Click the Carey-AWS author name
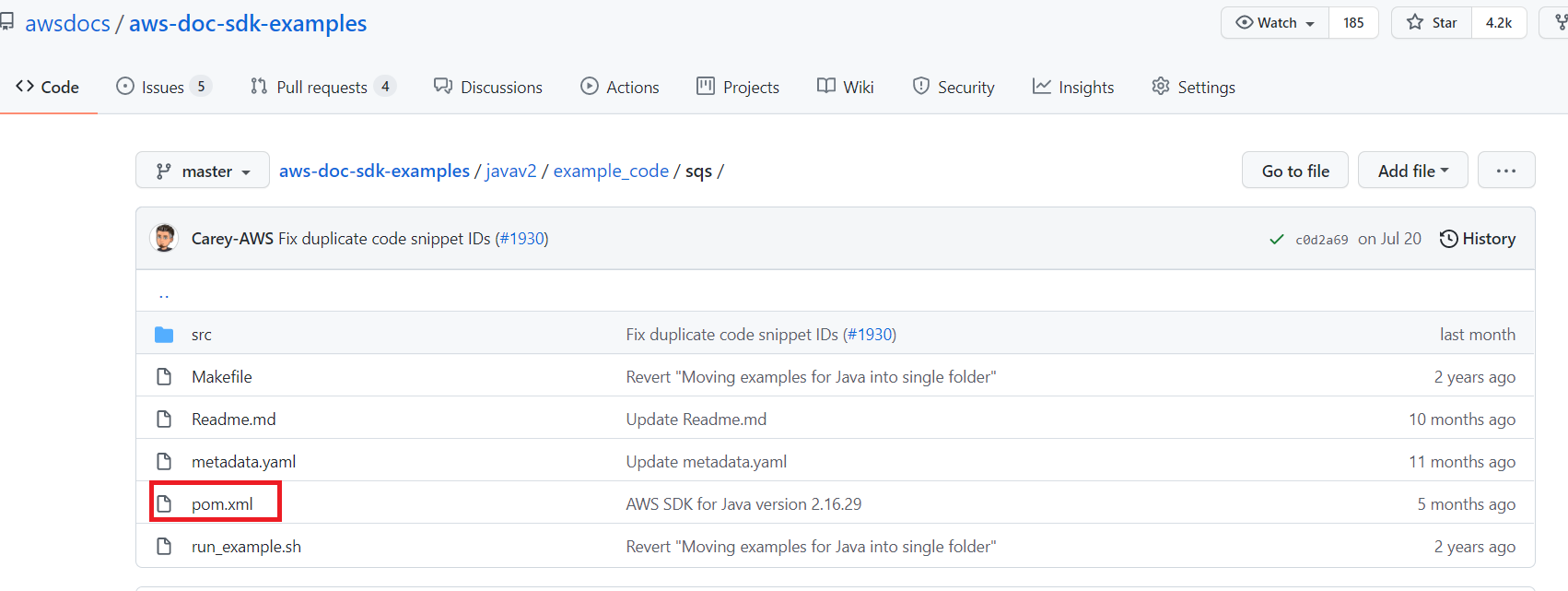This screenshot has height=591, width=1568. (232, 239)
